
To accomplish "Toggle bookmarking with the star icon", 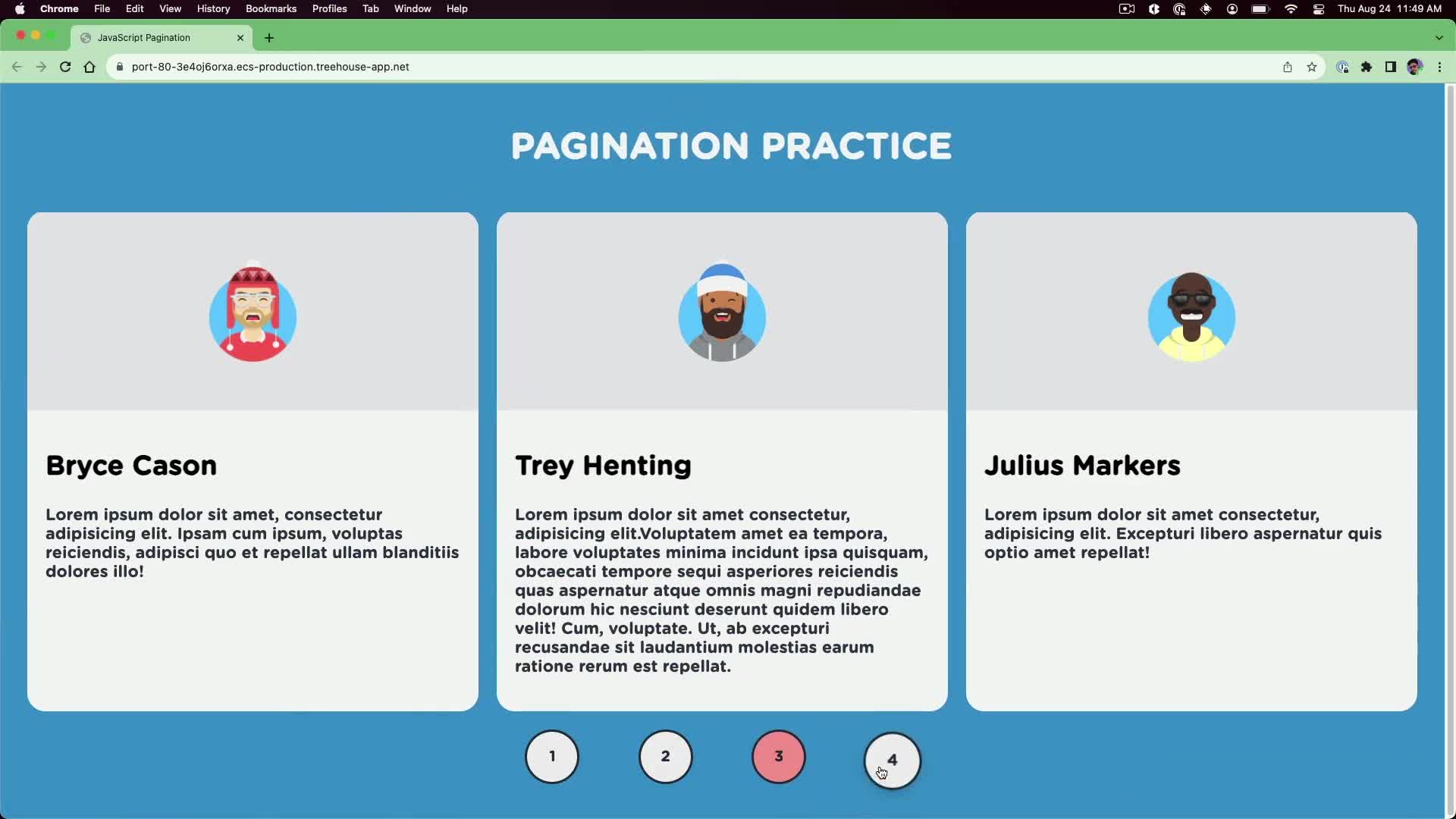I will click(x=1312, y=67).
